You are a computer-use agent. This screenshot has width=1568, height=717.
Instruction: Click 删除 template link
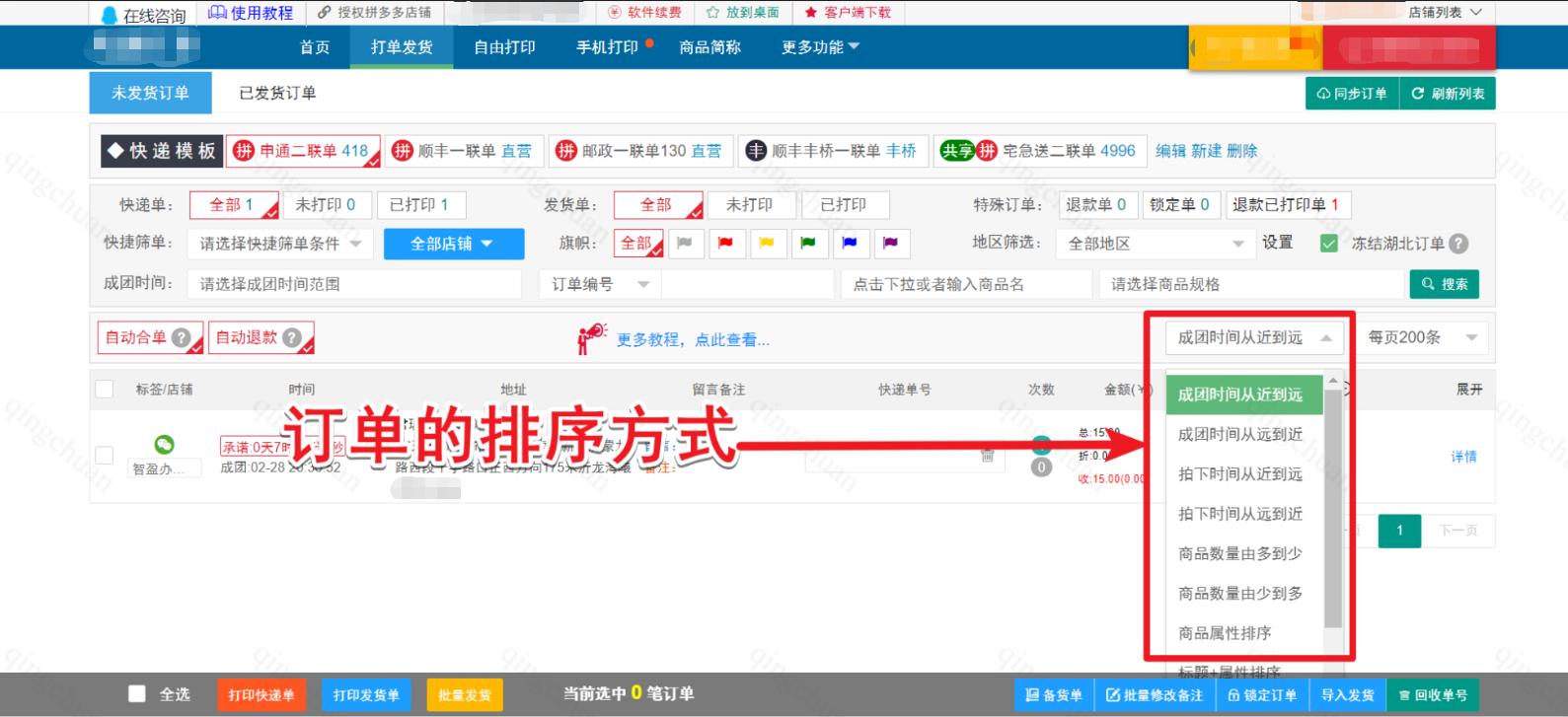click(x=1242, y=151)
